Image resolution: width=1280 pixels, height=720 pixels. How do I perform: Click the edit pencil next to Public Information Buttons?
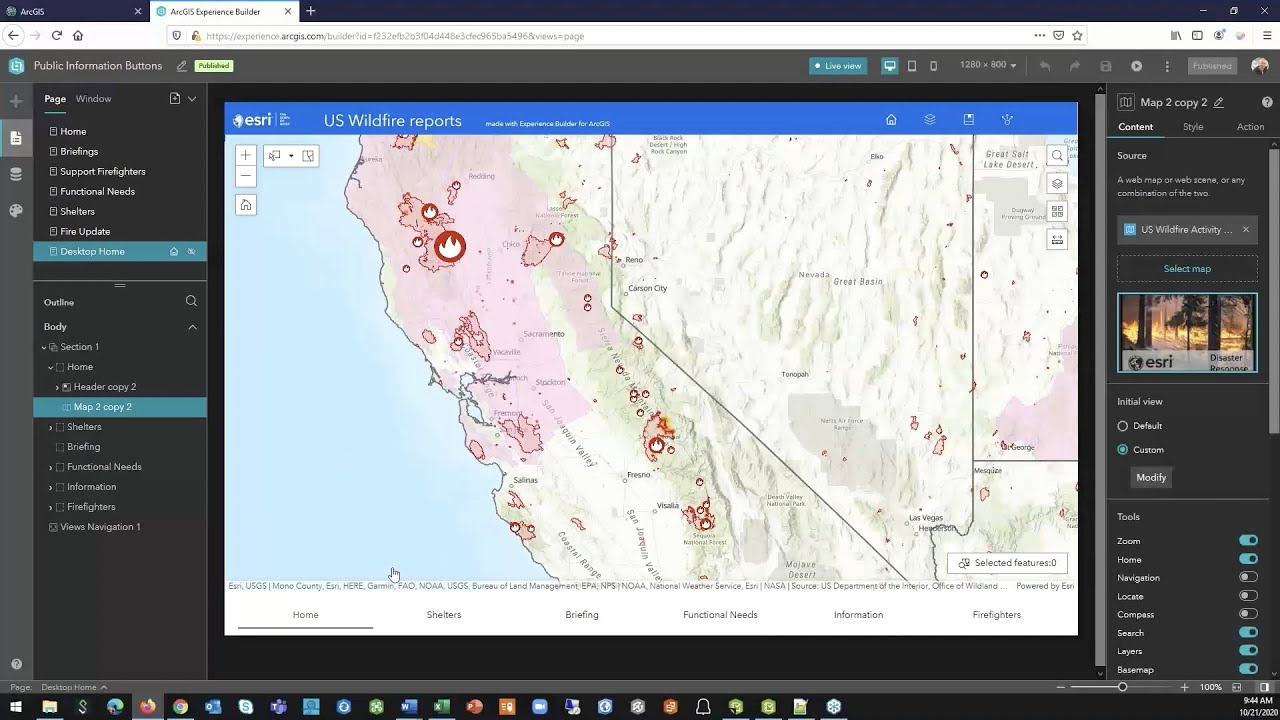tap(181, 66)
